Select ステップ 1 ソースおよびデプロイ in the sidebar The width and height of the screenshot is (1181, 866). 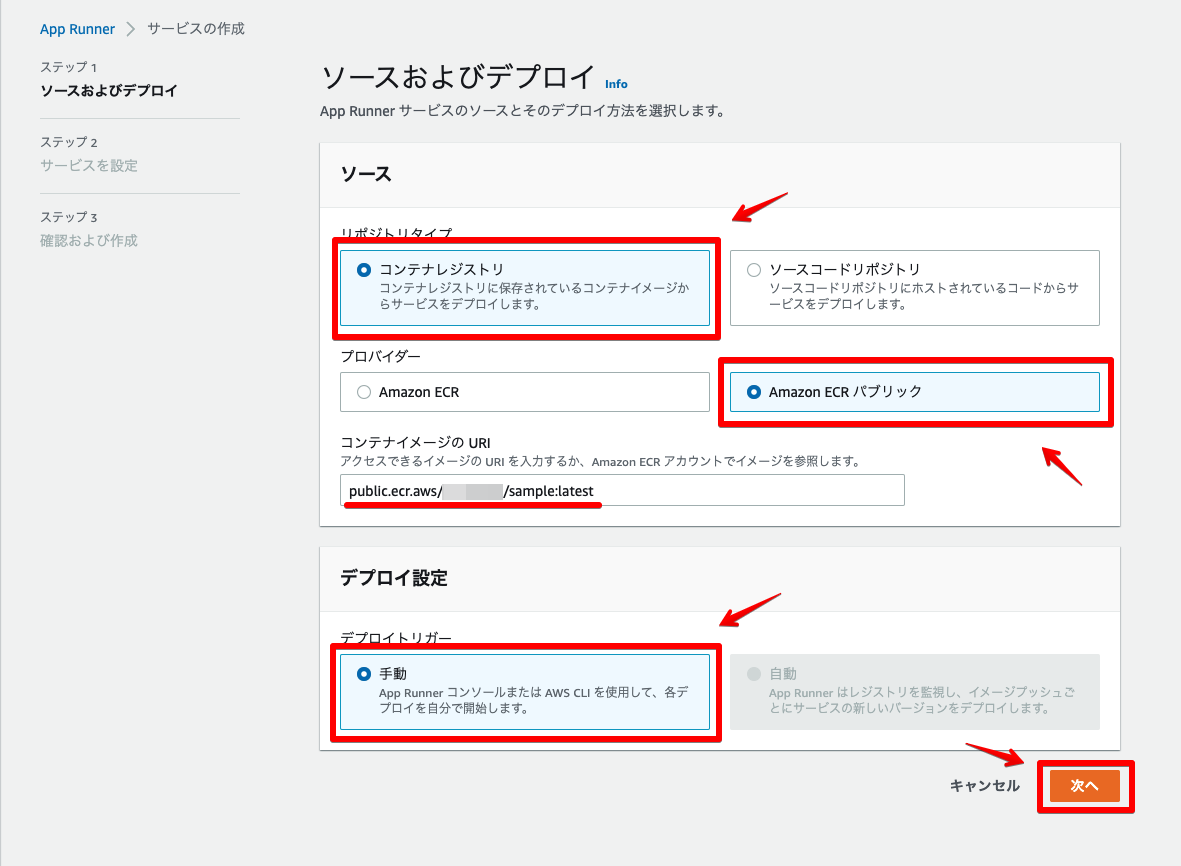[104, 91]
